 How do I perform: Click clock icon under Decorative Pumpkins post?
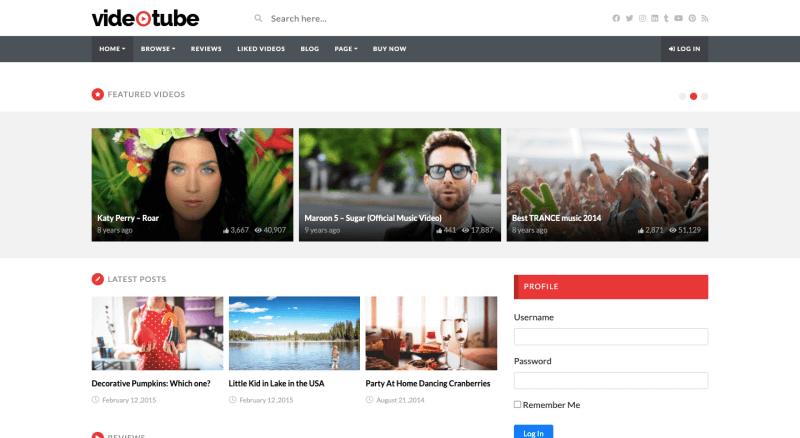95,400
